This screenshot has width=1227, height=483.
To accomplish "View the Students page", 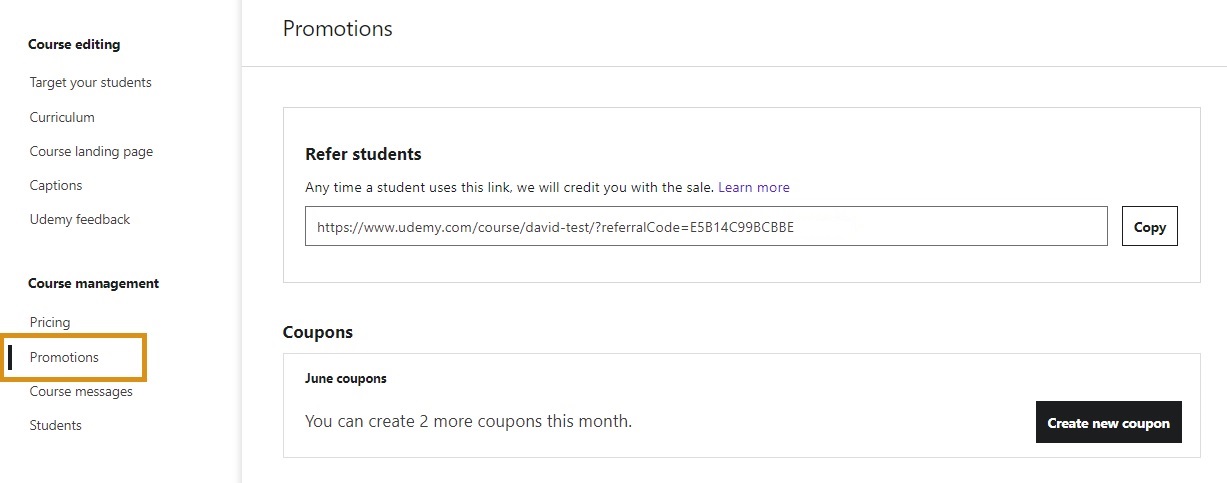I will pyautogui.click(x=56, y=426).
